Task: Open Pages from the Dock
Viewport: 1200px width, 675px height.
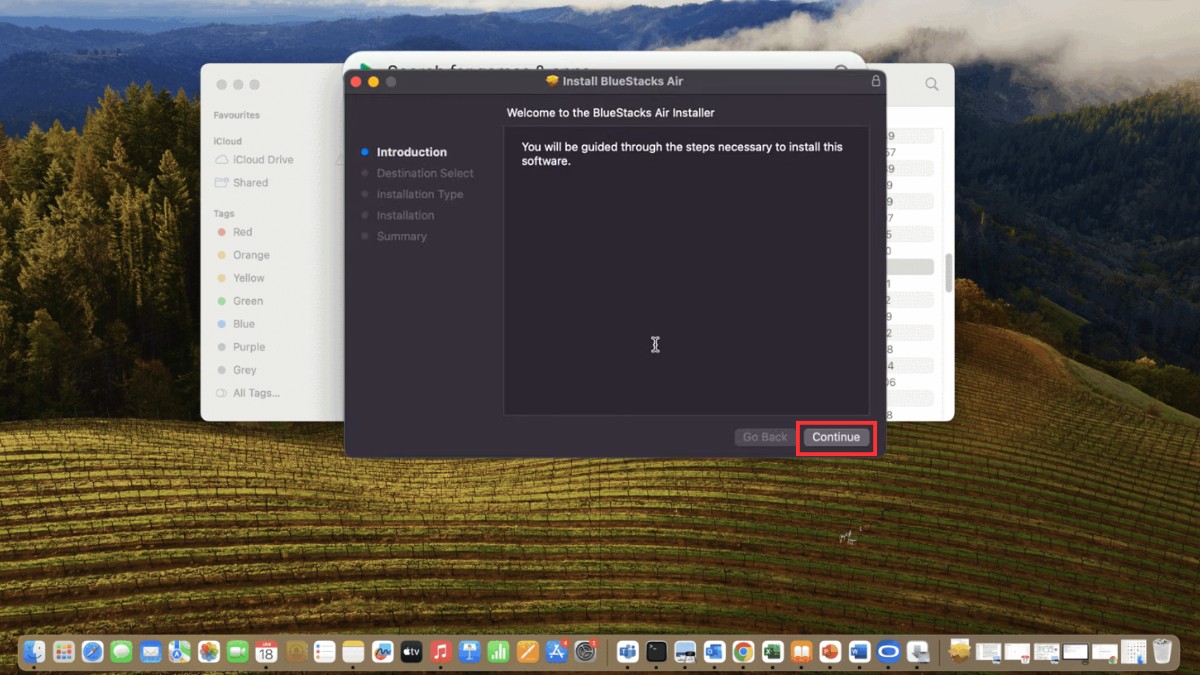Action: point(527,652)
